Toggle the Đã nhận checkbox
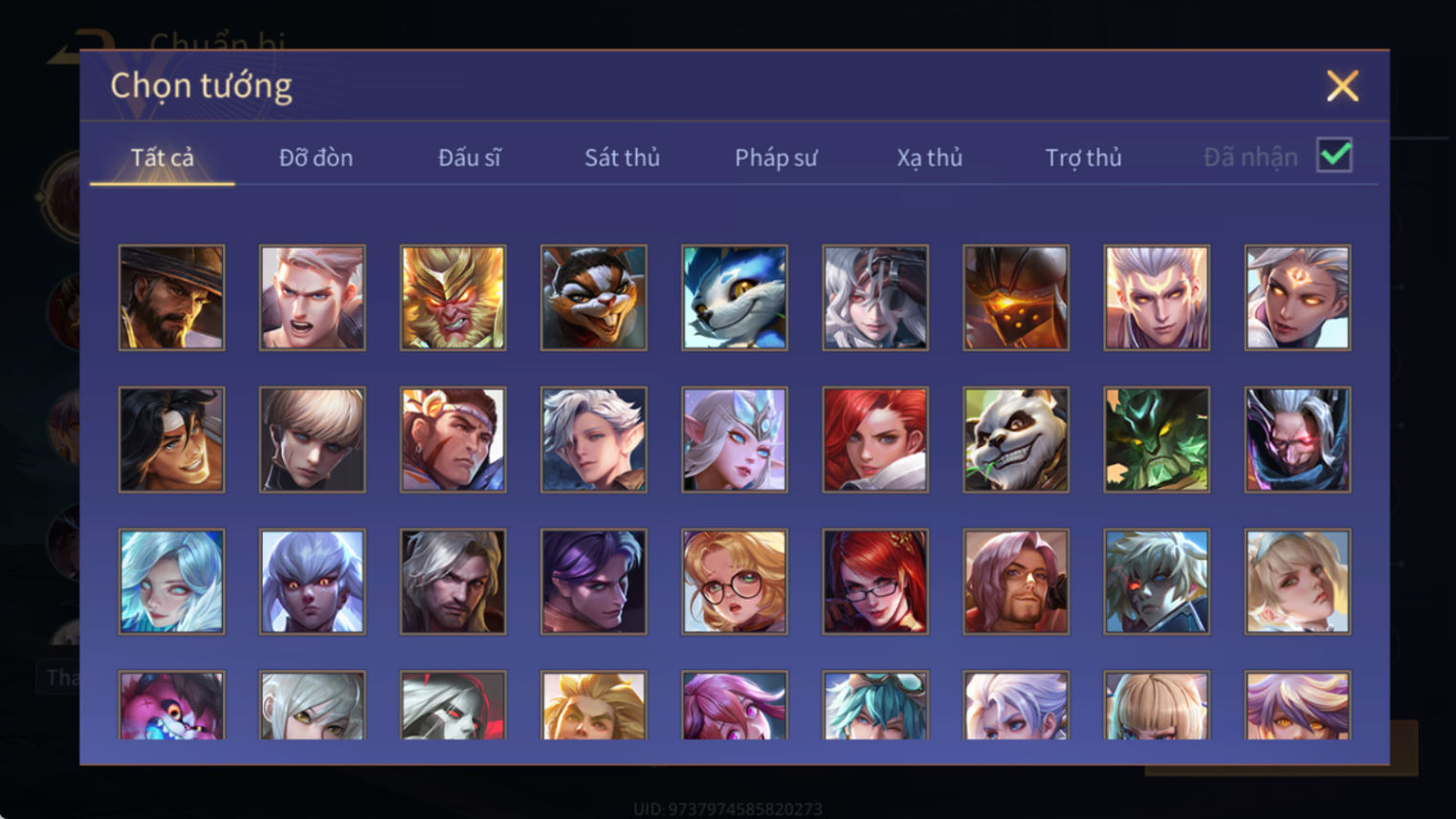 1335,155
